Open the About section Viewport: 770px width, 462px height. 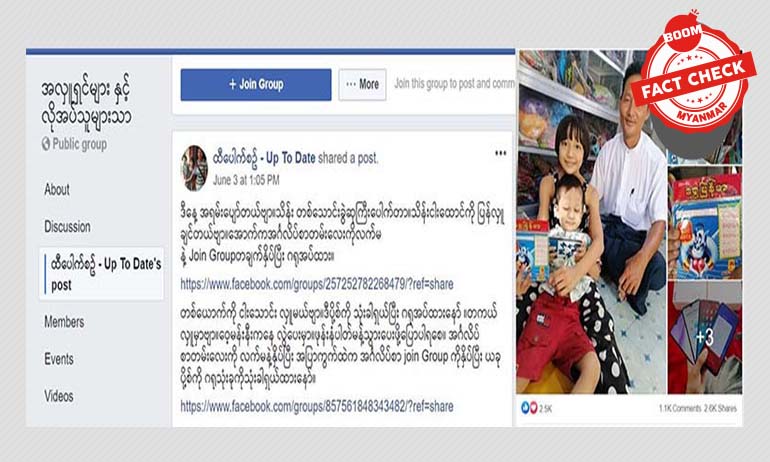[57, 190]
